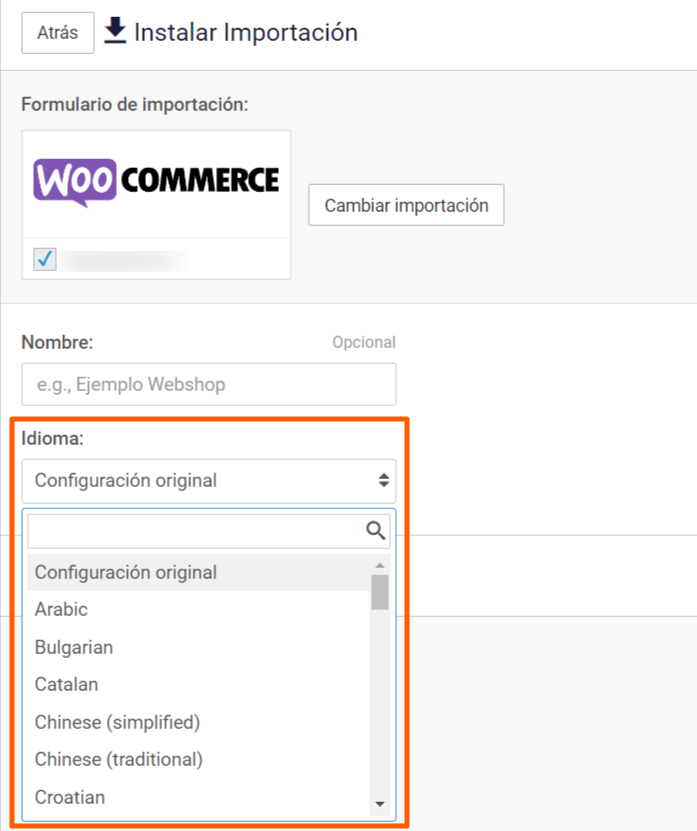Click the language search box
The image size is (697, 831).
pos(209,531)
